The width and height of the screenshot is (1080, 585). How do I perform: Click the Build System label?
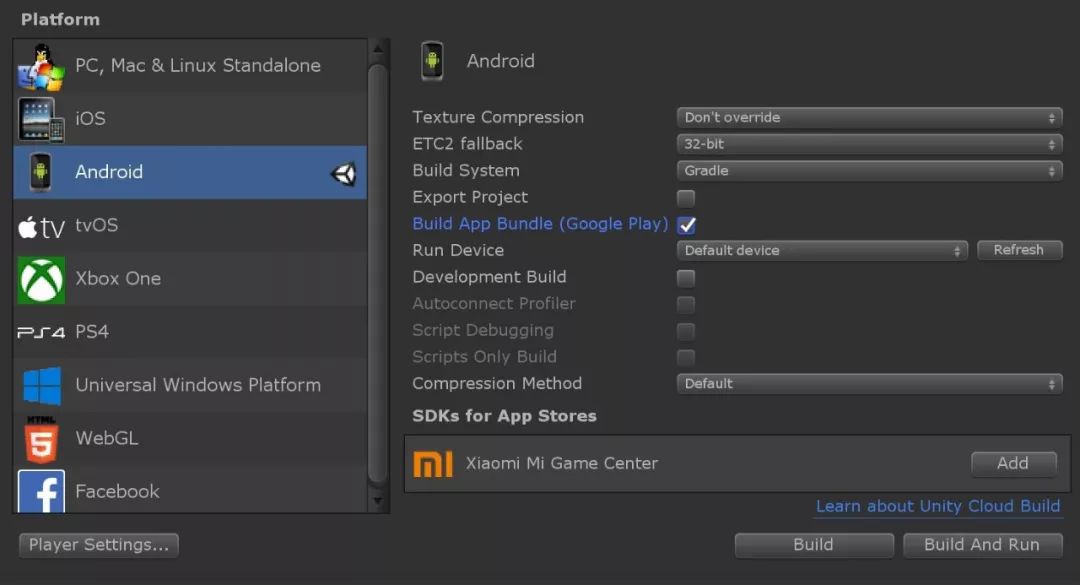point(466,171)
